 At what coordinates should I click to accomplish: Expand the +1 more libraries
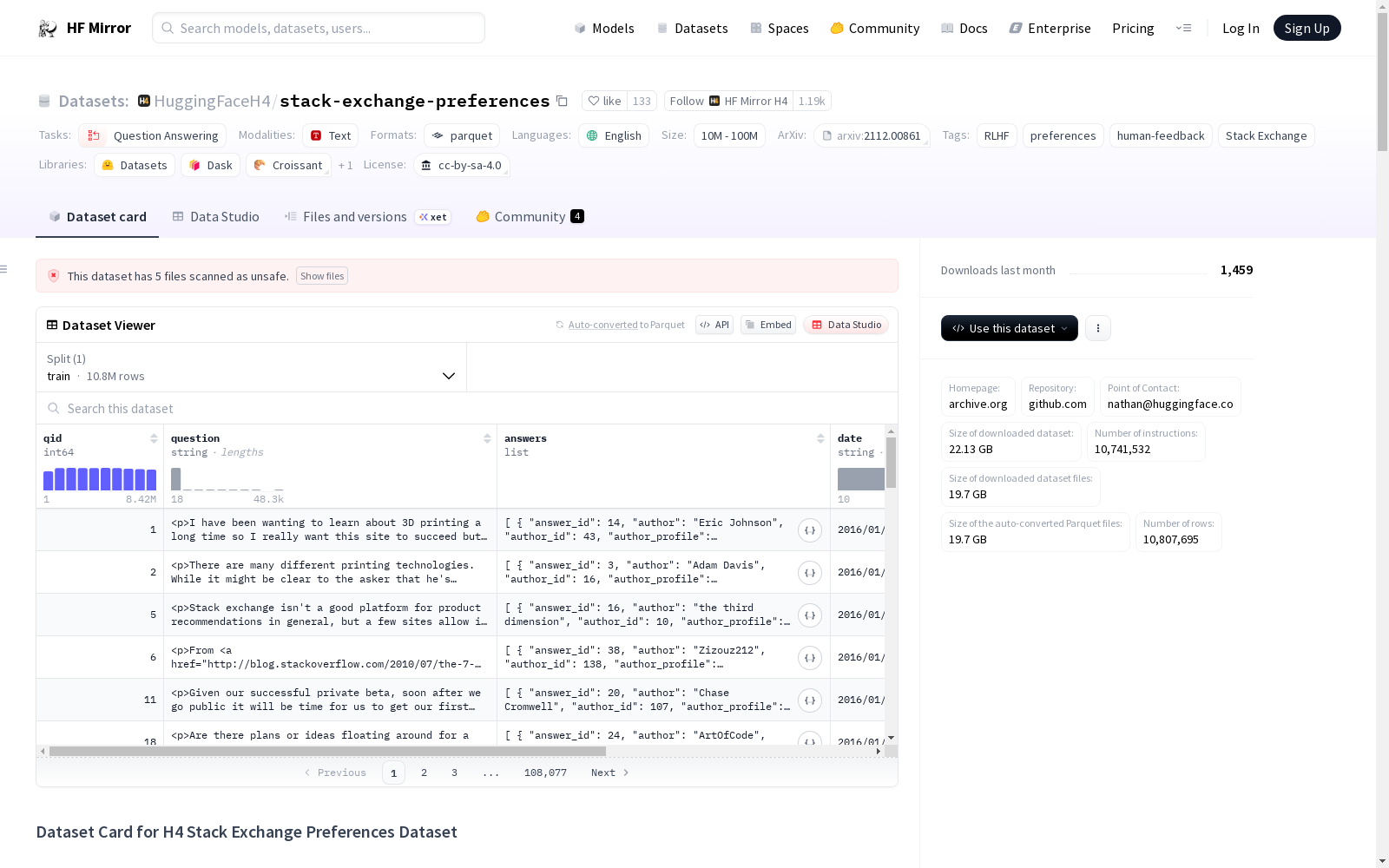point(346,165)
